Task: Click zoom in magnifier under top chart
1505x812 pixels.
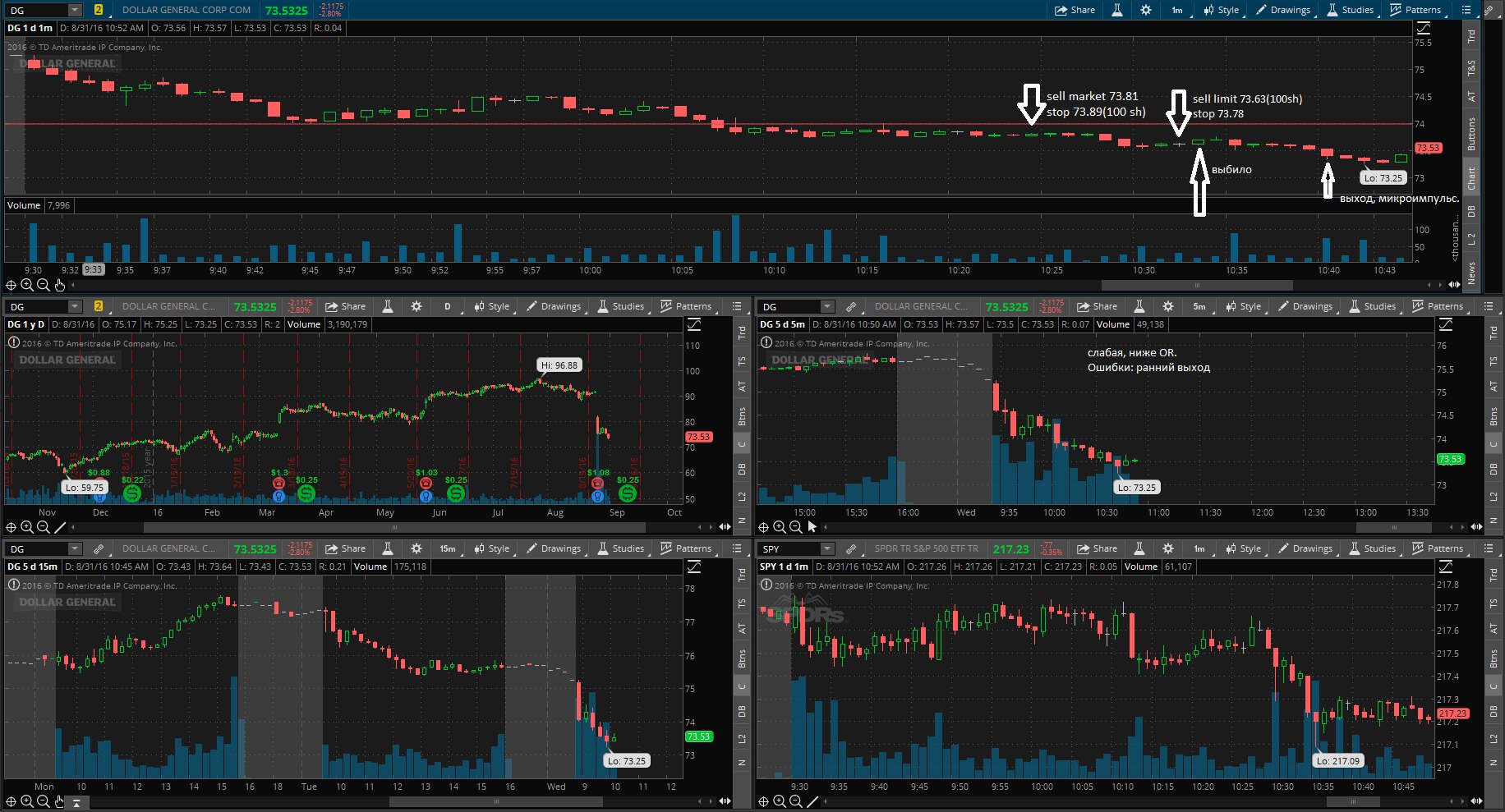Action: (27, 285)
